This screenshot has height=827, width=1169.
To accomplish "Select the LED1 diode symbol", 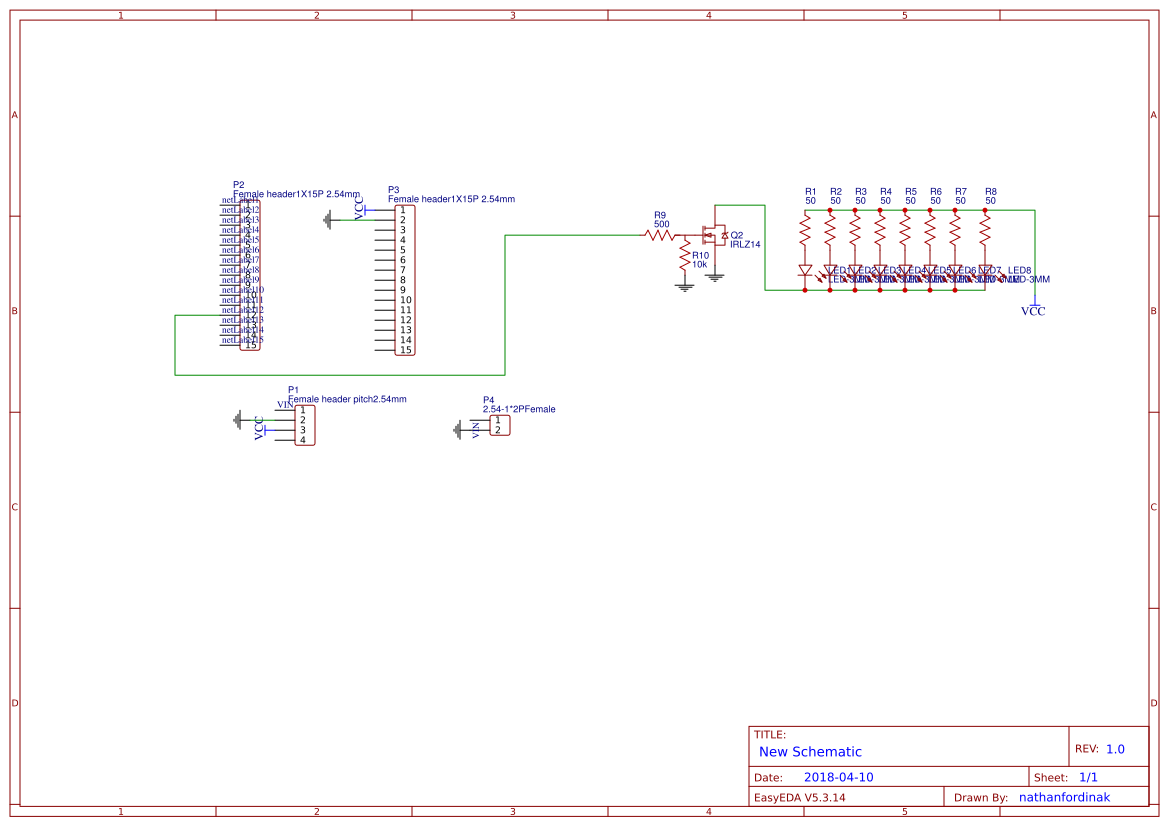I will (804, 272).
